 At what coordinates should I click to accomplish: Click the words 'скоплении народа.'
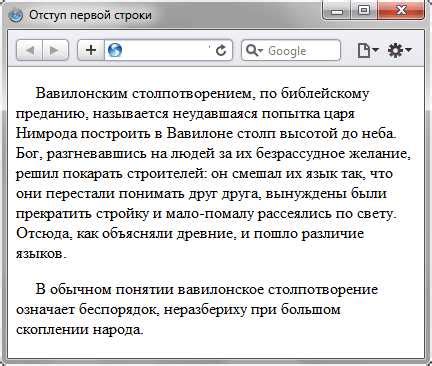[80, 329]
